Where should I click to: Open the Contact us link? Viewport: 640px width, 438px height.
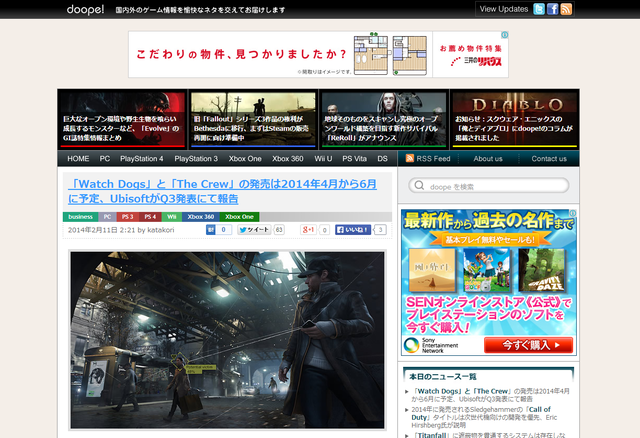[549, 159]
